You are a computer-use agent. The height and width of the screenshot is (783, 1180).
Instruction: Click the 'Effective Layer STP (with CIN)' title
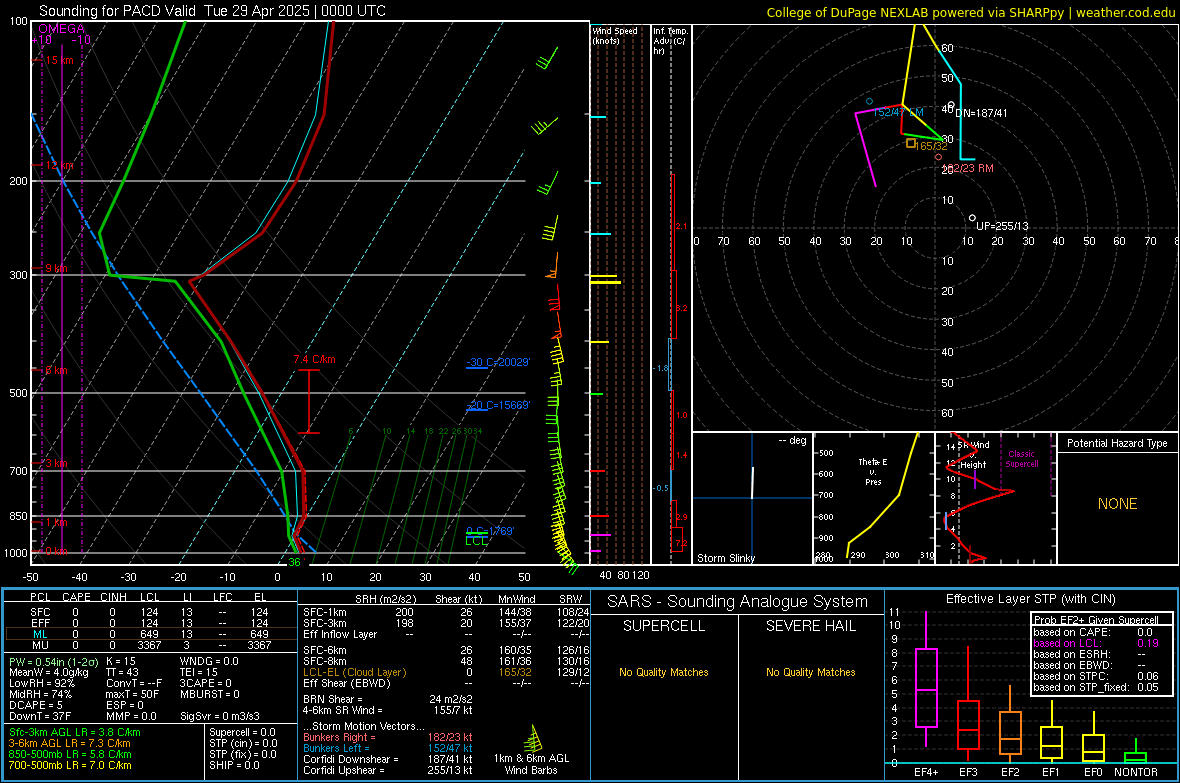tap(1030, 599)
